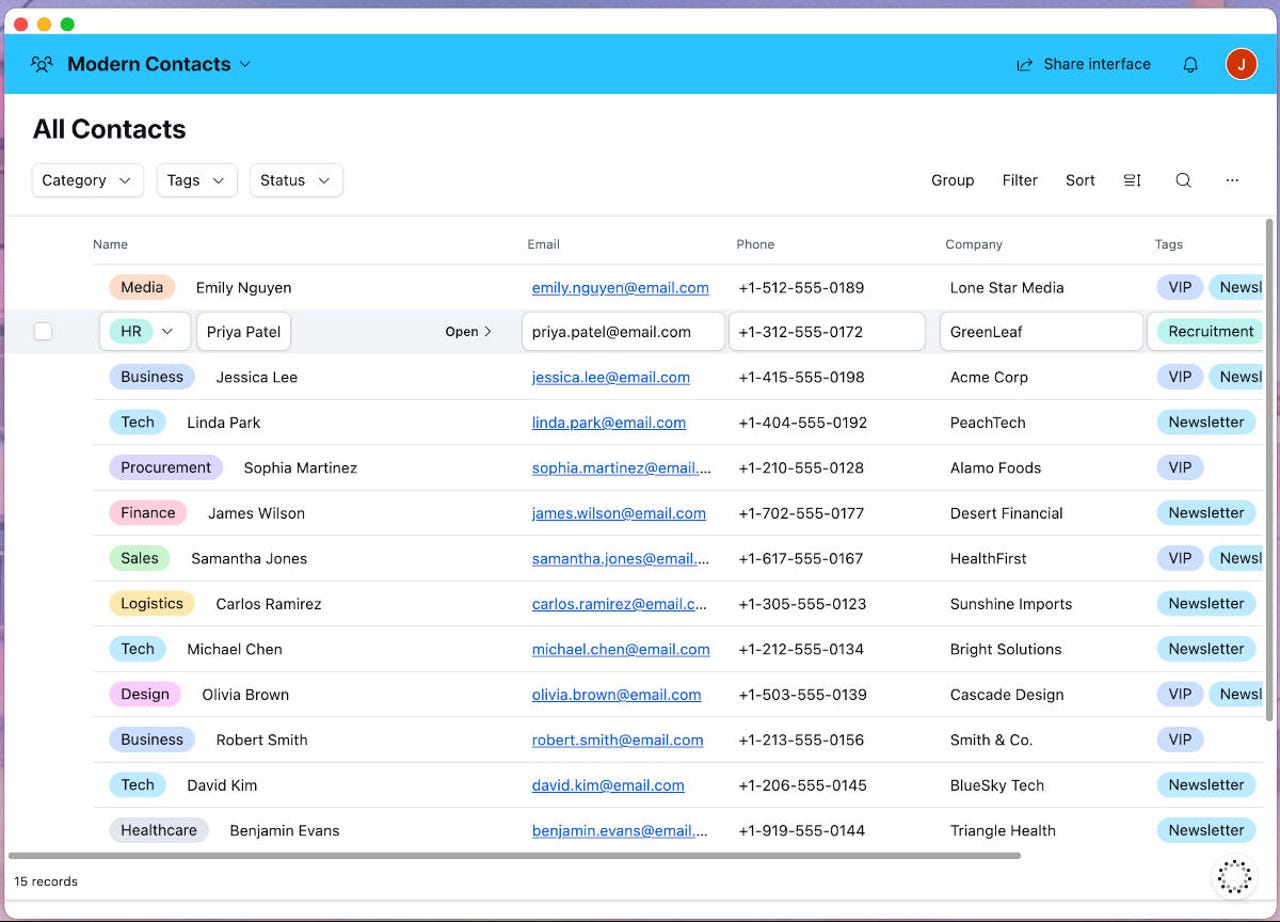1280x922 pixels.
Task: Open the Filter menu
Action: coord(1020,180)
